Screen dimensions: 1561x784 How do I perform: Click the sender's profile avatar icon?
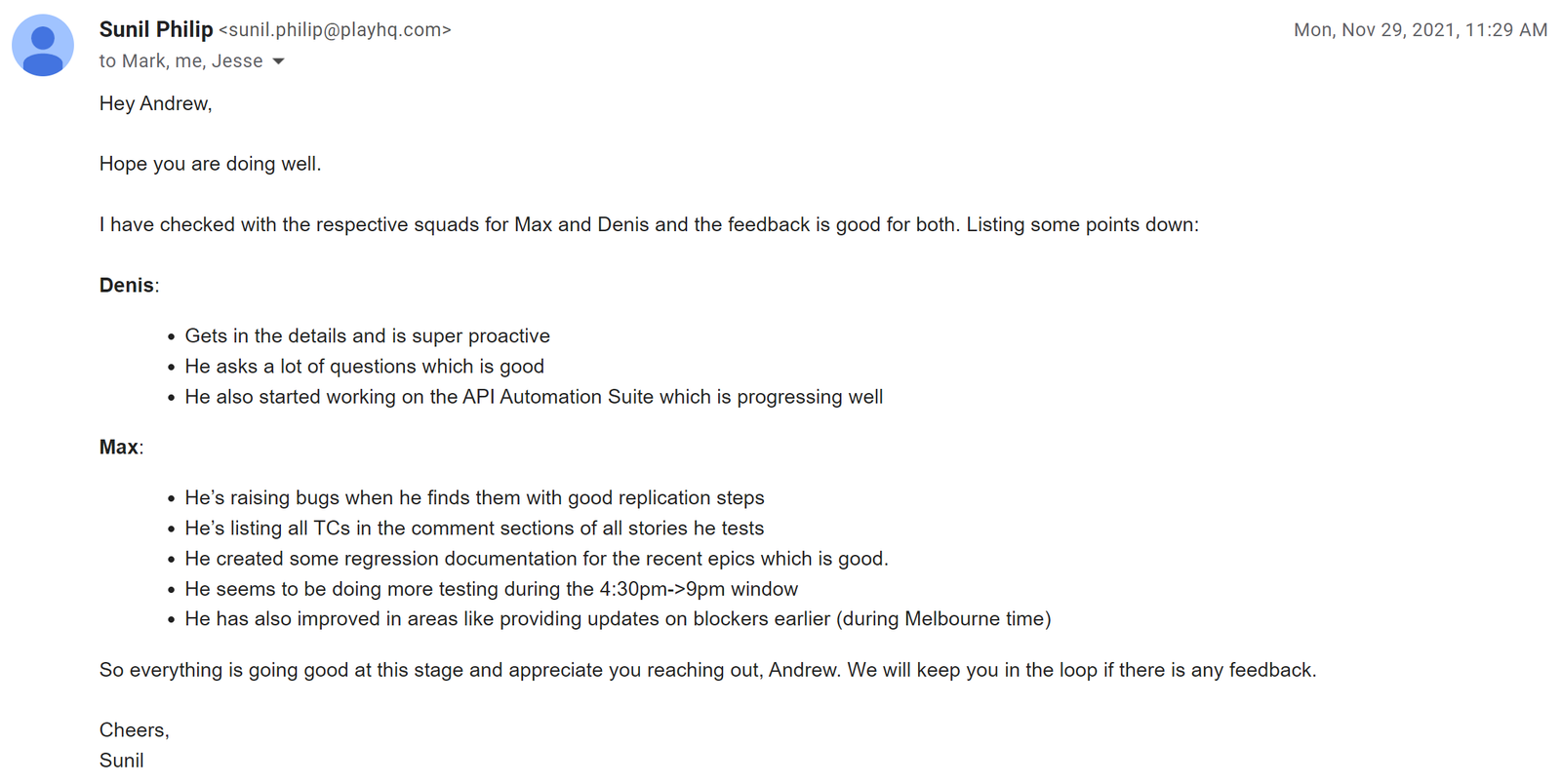pos(43,45)
